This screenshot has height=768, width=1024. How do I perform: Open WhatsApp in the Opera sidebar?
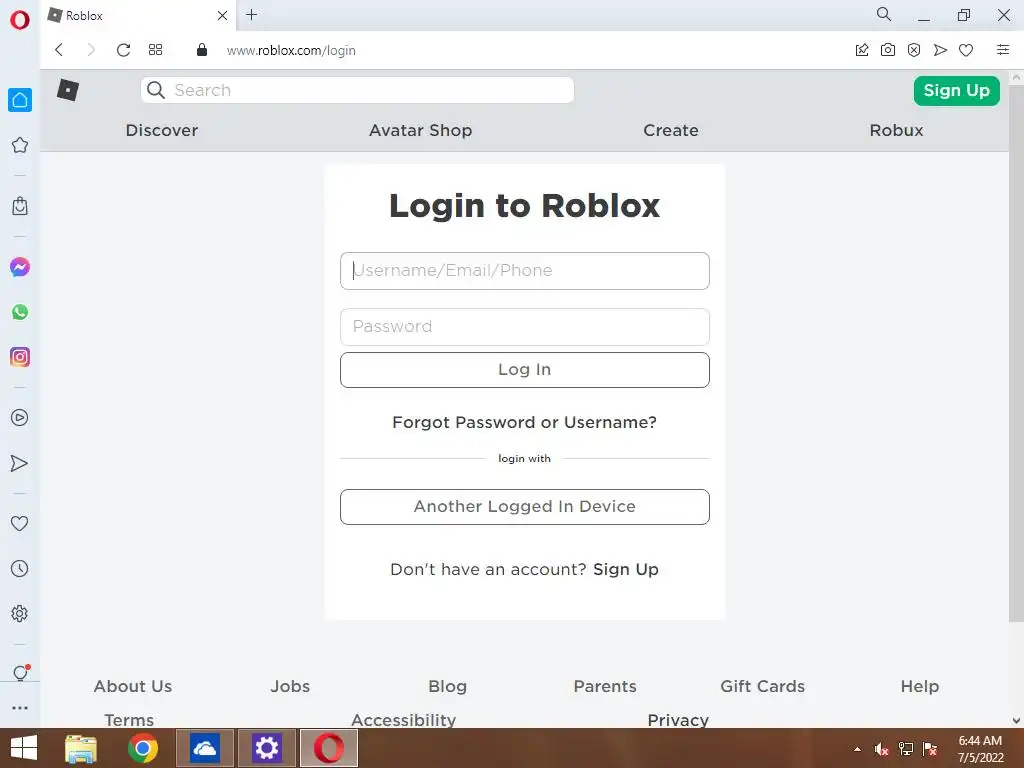tap(20, 312)
